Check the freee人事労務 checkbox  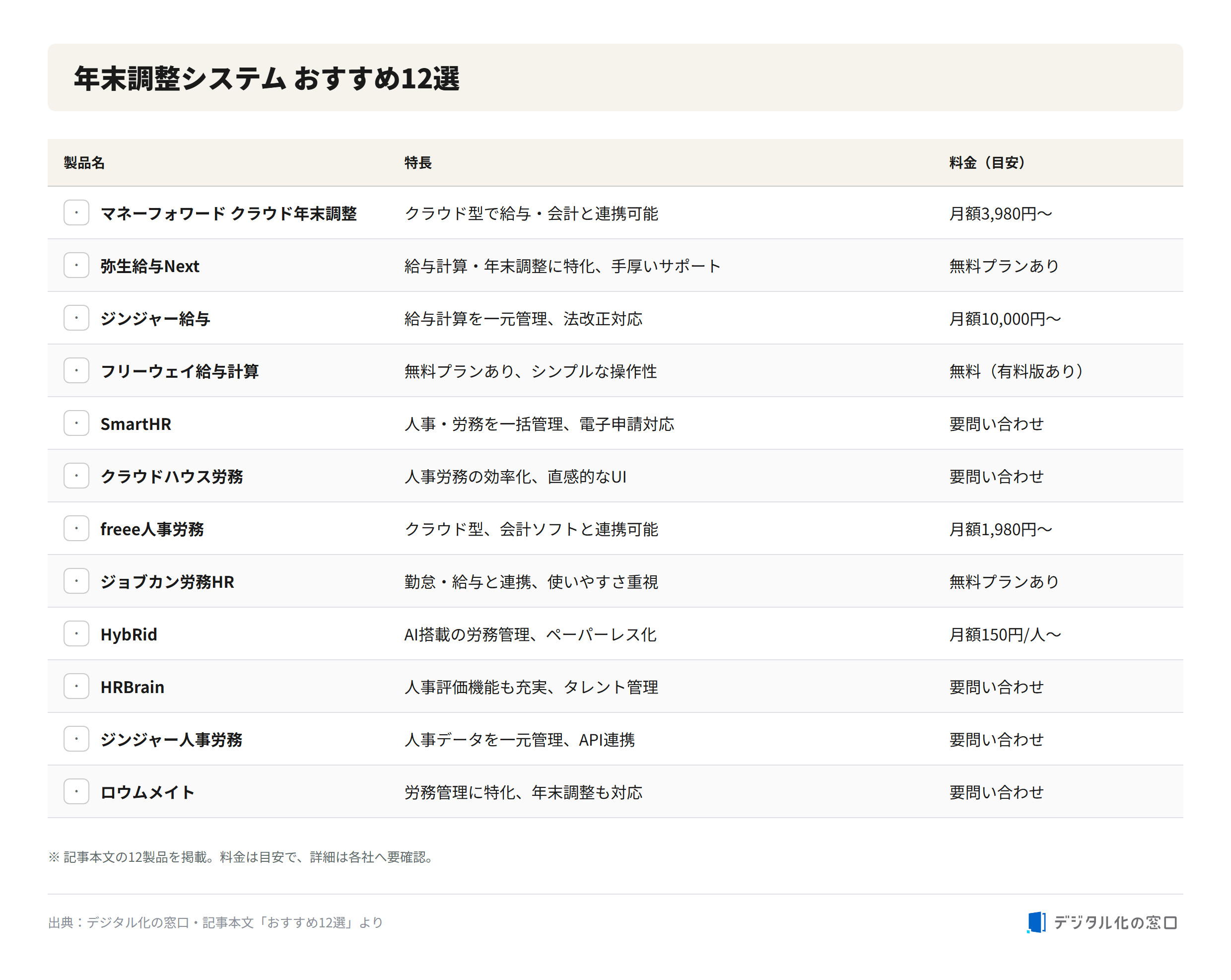tap(76, 528)
